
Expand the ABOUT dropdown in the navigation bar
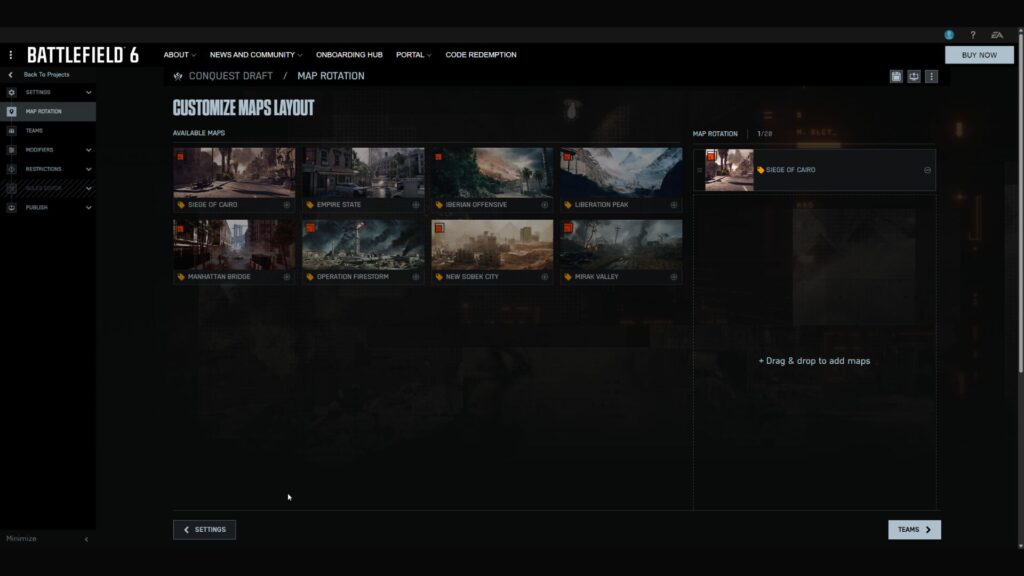coord(179,55)
